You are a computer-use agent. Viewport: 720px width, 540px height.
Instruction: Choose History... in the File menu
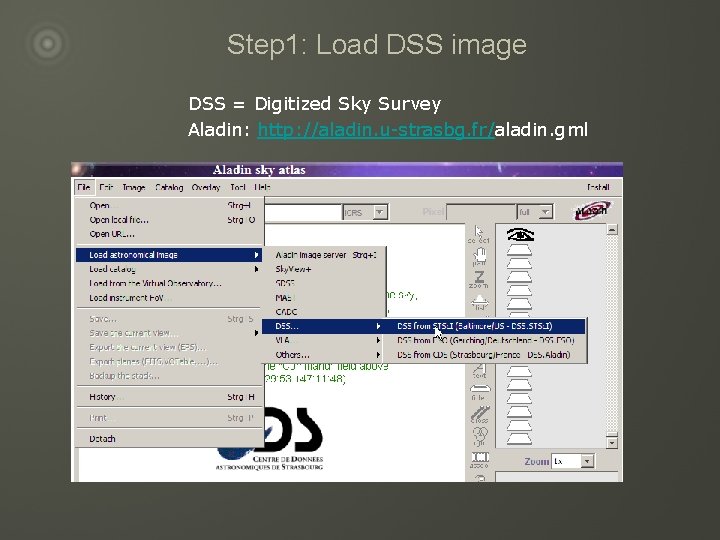pyautogui.click(x=169, y=397)
